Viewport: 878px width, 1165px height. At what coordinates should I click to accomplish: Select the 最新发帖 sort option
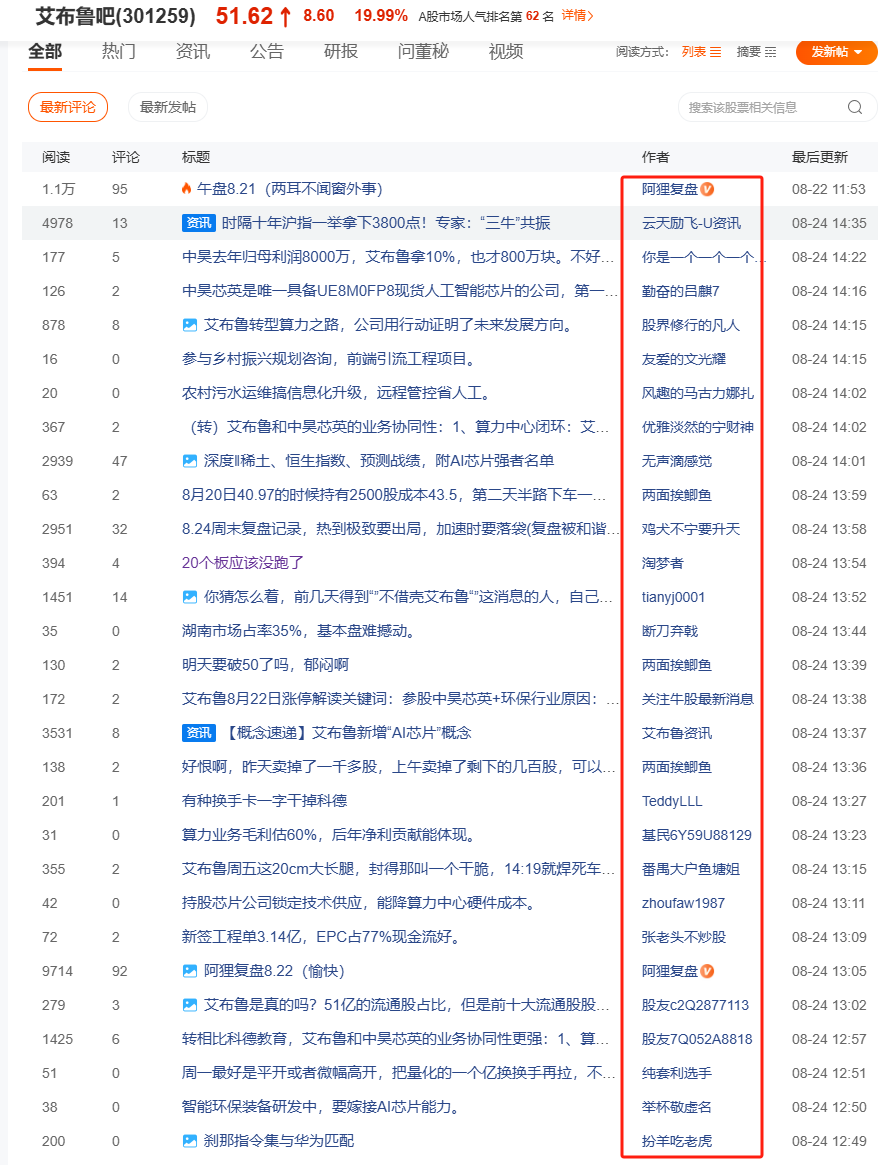[x=168, y=107]
